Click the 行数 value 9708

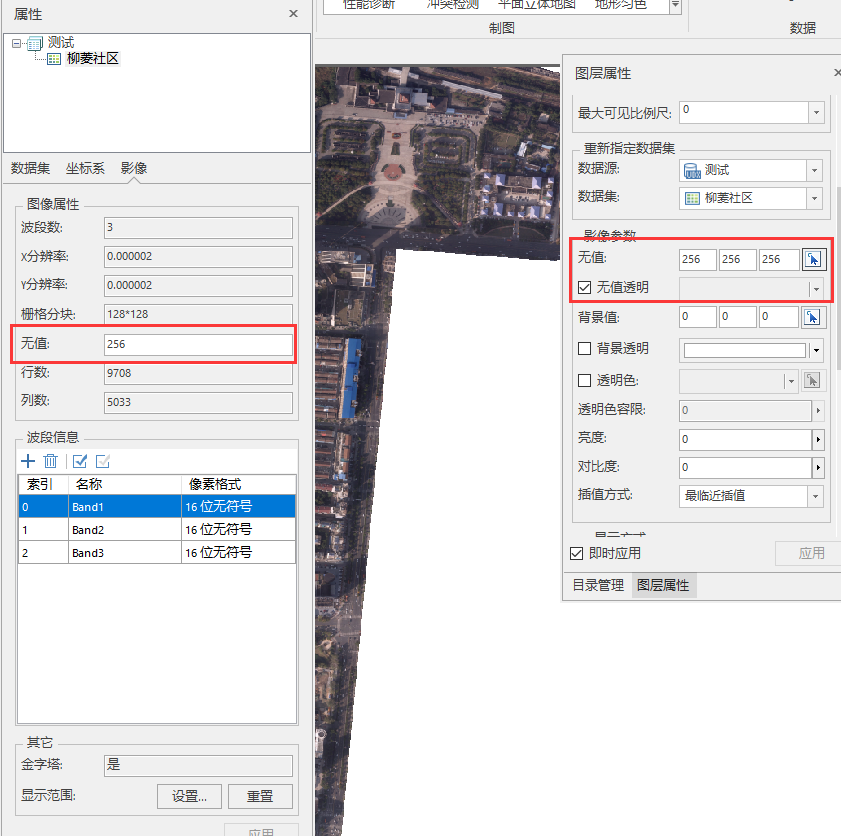[x=198, y=374]
